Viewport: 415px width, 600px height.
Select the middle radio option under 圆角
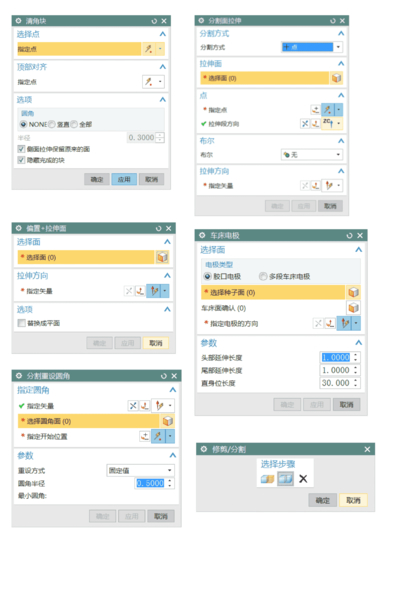tap(52, 124)
